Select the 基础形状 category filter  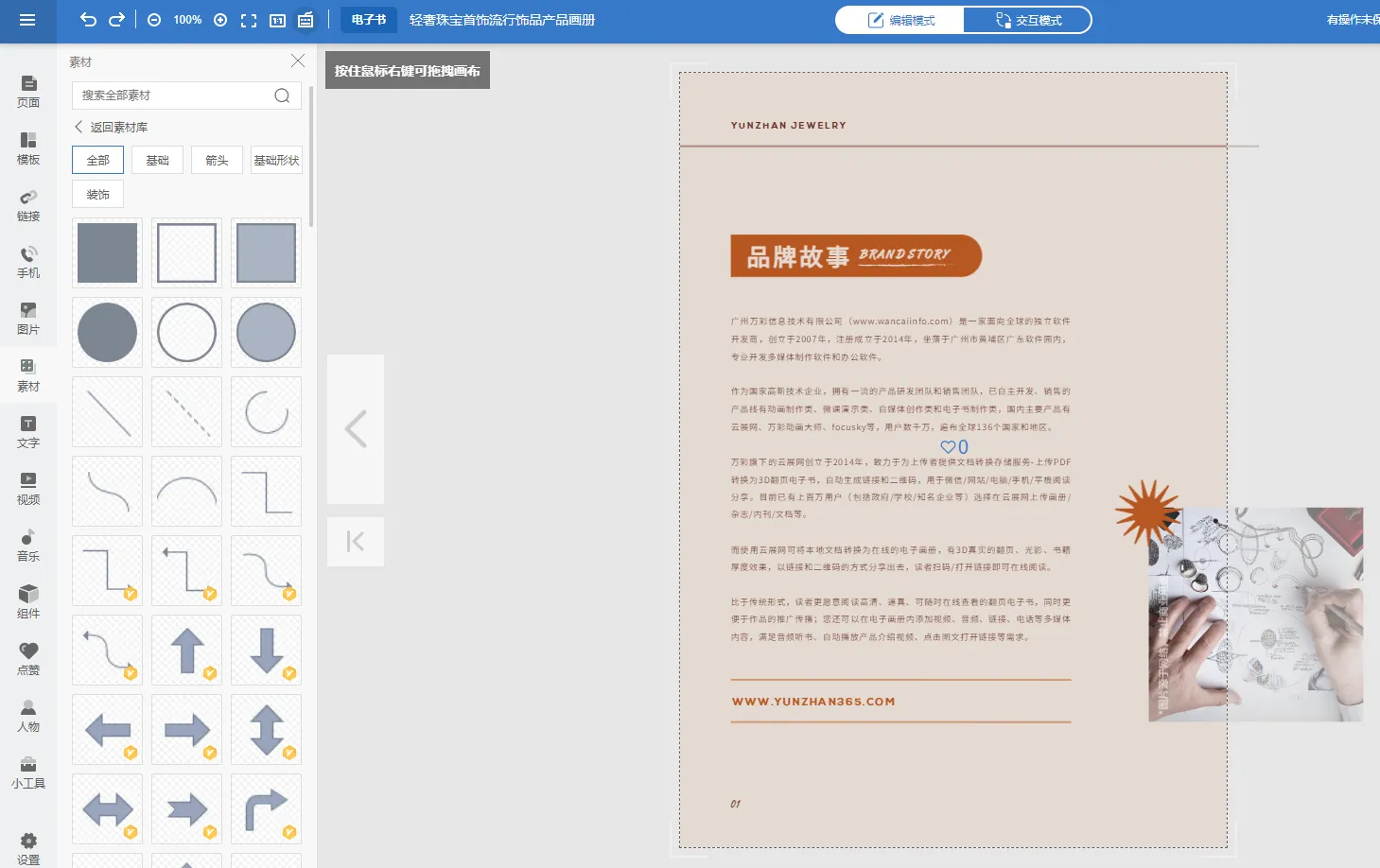276,161
